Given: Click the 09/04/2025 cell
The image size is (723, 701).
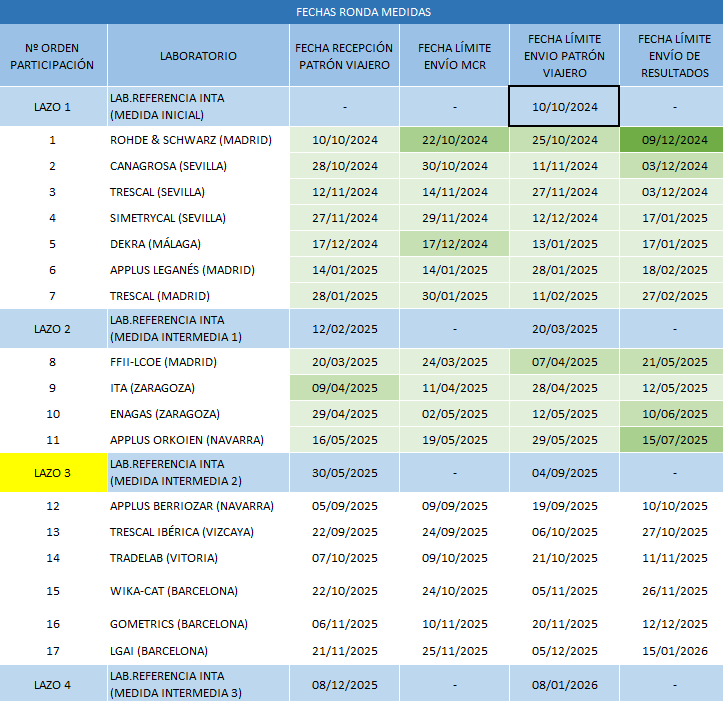Looking at the screenshot, I should point(344,388).
